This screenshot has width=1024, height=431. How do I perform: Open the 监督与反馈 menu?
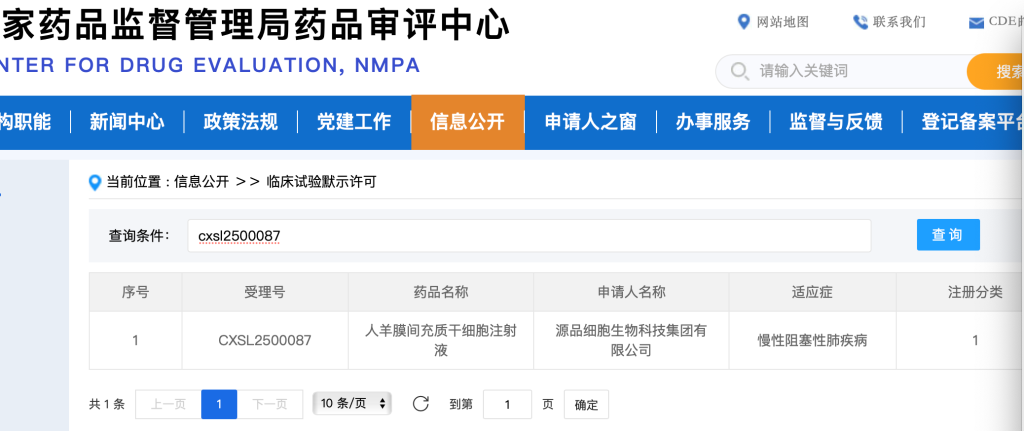(x=835, y=122)
